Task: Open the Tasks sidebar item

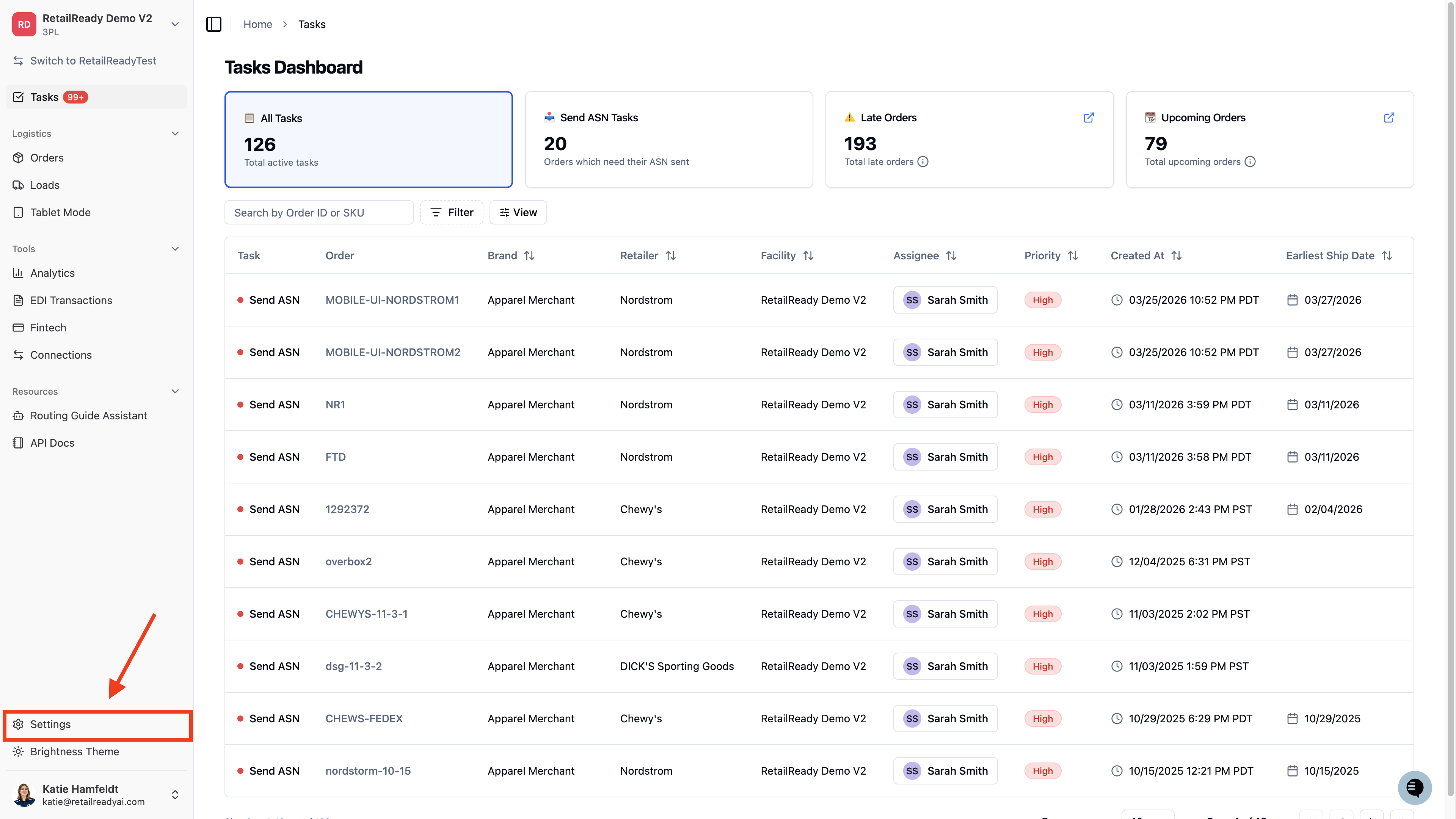Action: pyautogui.click(x=96, y=97)
